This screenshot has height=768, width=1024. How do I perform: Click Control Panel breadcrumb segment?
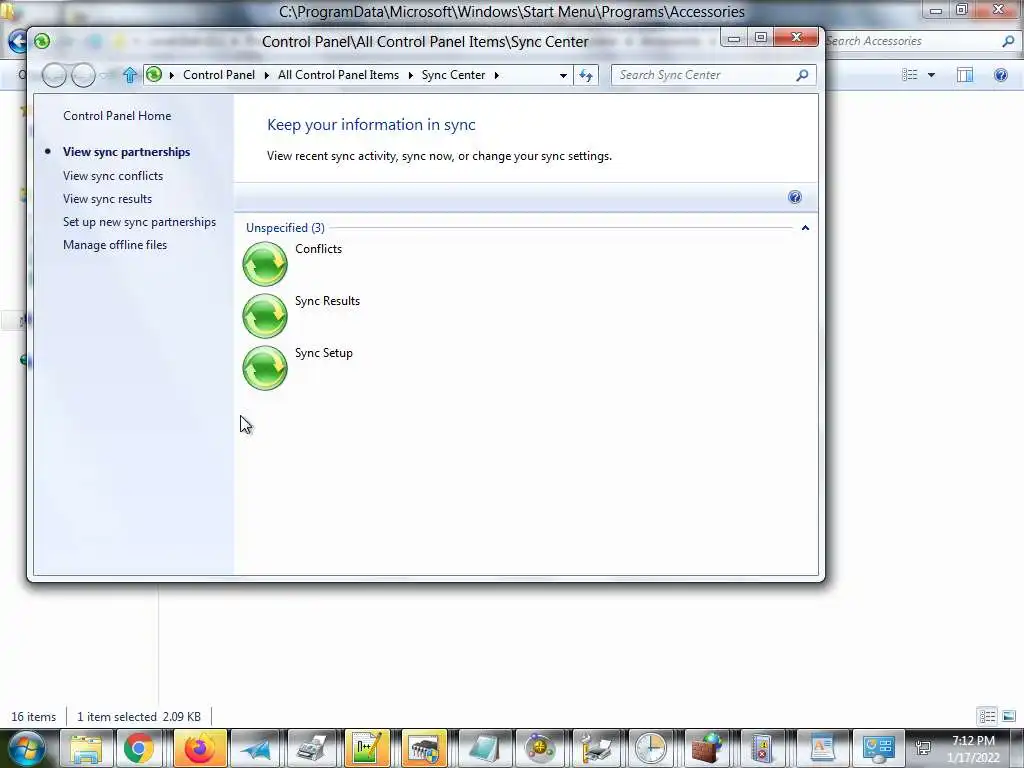[x=219, y=75]
